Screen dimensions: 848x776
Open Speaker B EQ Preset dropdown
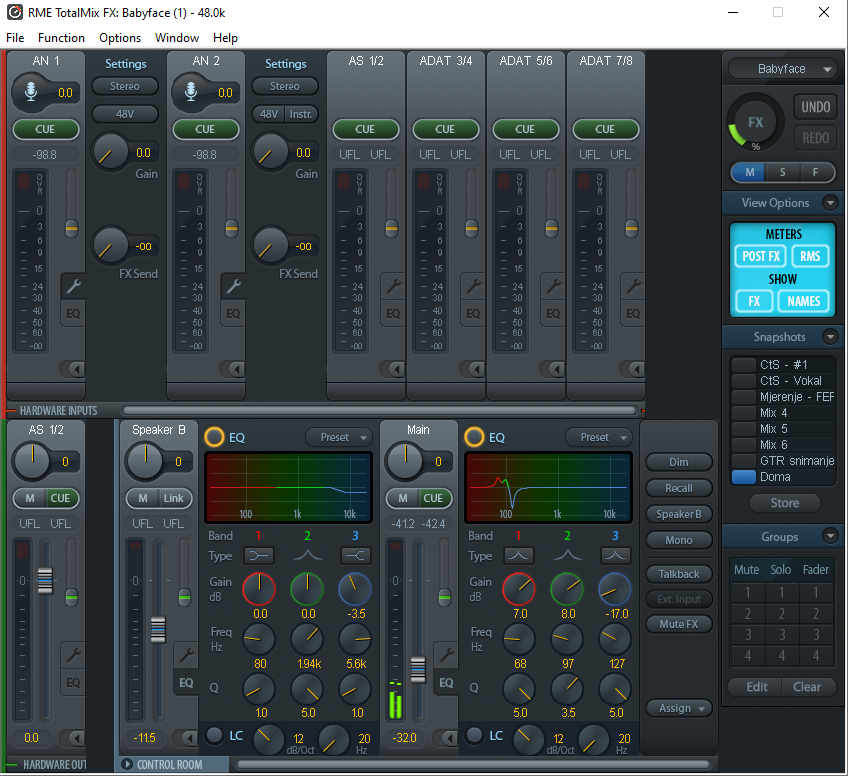(x=339, y=437)
